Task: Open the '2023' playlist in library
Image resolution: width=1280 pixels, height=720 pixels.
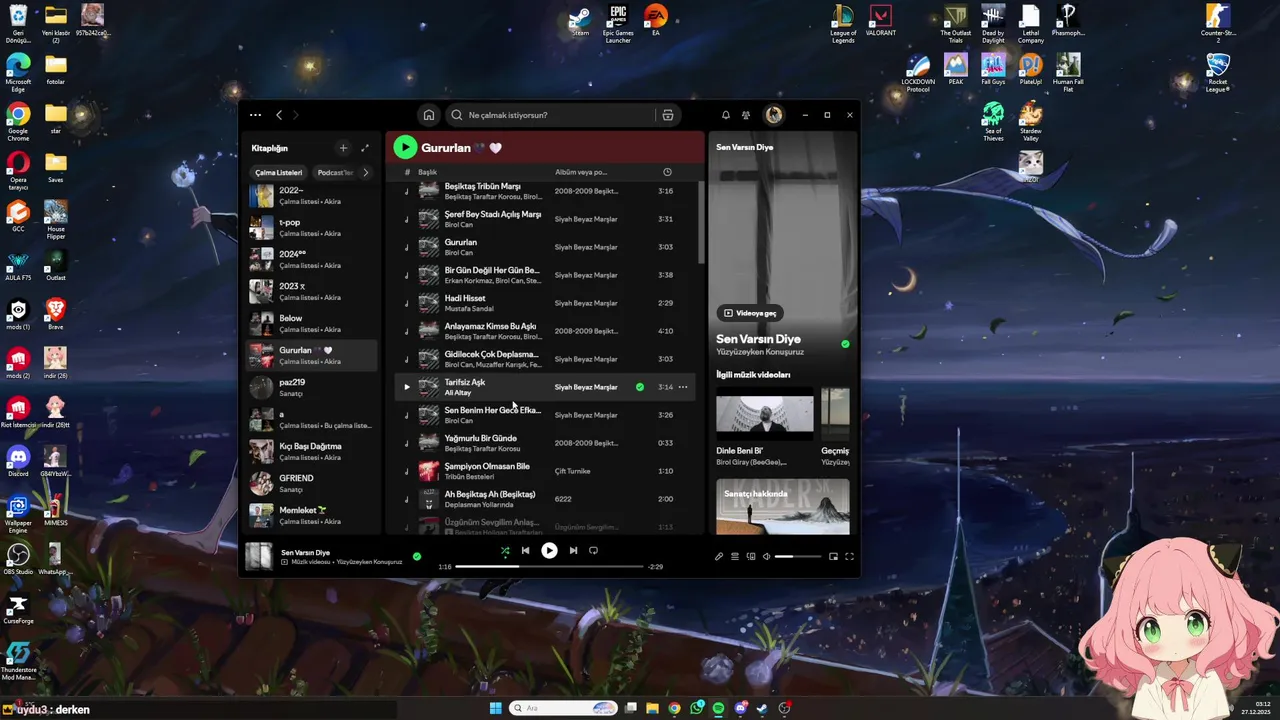Action: (312, 291)
